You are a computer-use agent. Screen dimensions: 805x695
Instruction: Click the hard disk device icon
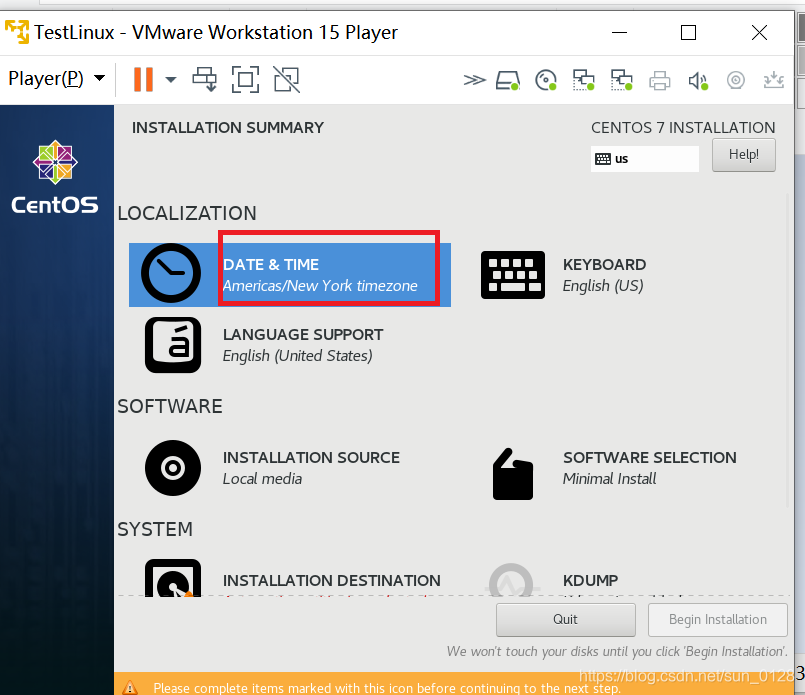pos(508,81)
